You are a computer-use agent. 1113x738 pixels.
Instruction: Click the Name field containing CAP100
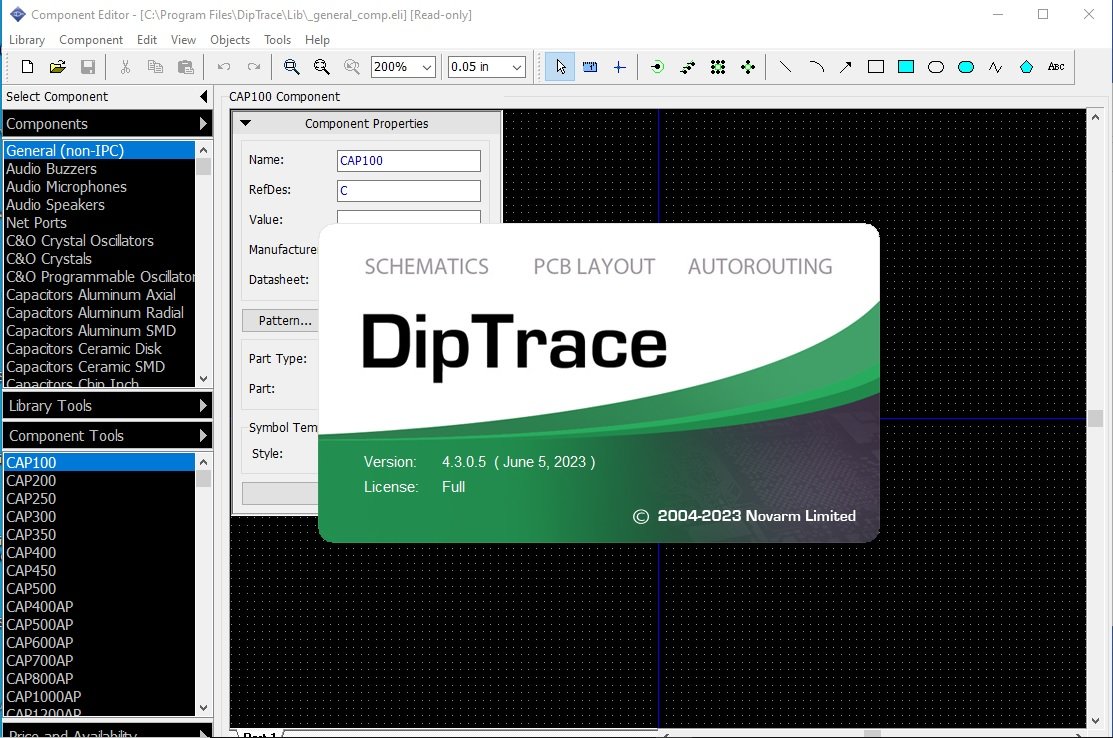(x=408, y=160)
